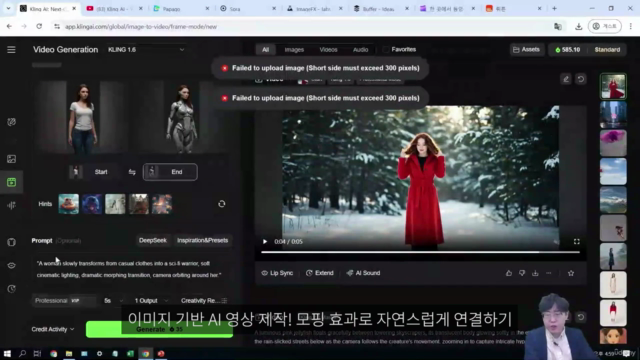Click the translate page icon in address bar
Image resolution: width=640 pixels, height=360 pixels.
558,27
